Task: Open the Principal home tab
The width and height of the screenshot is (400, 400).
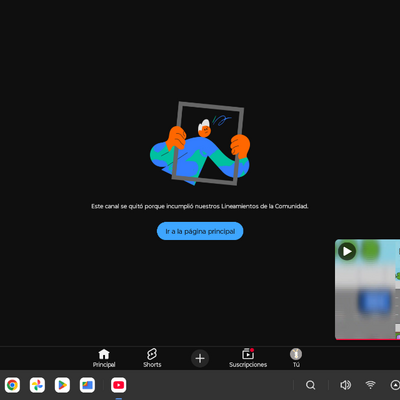Action: (104, 358)
